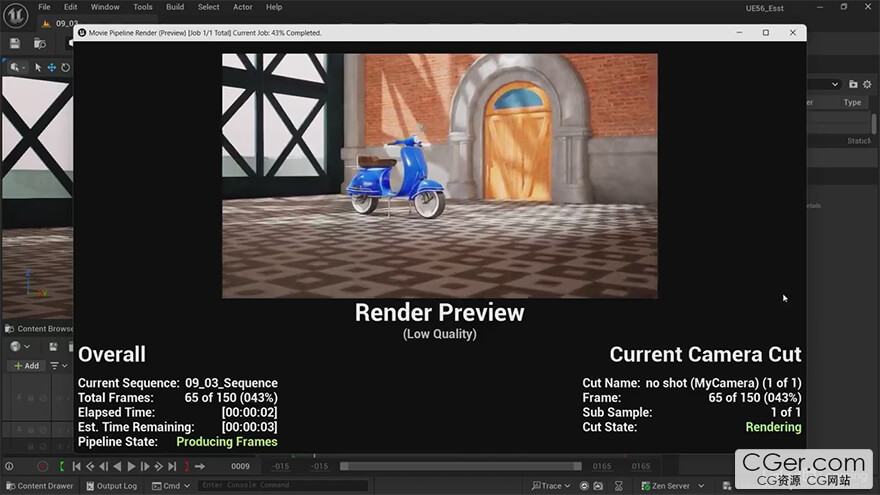
Task: Click the Unreal Engine logo icon
Action: tap(15, 12)
